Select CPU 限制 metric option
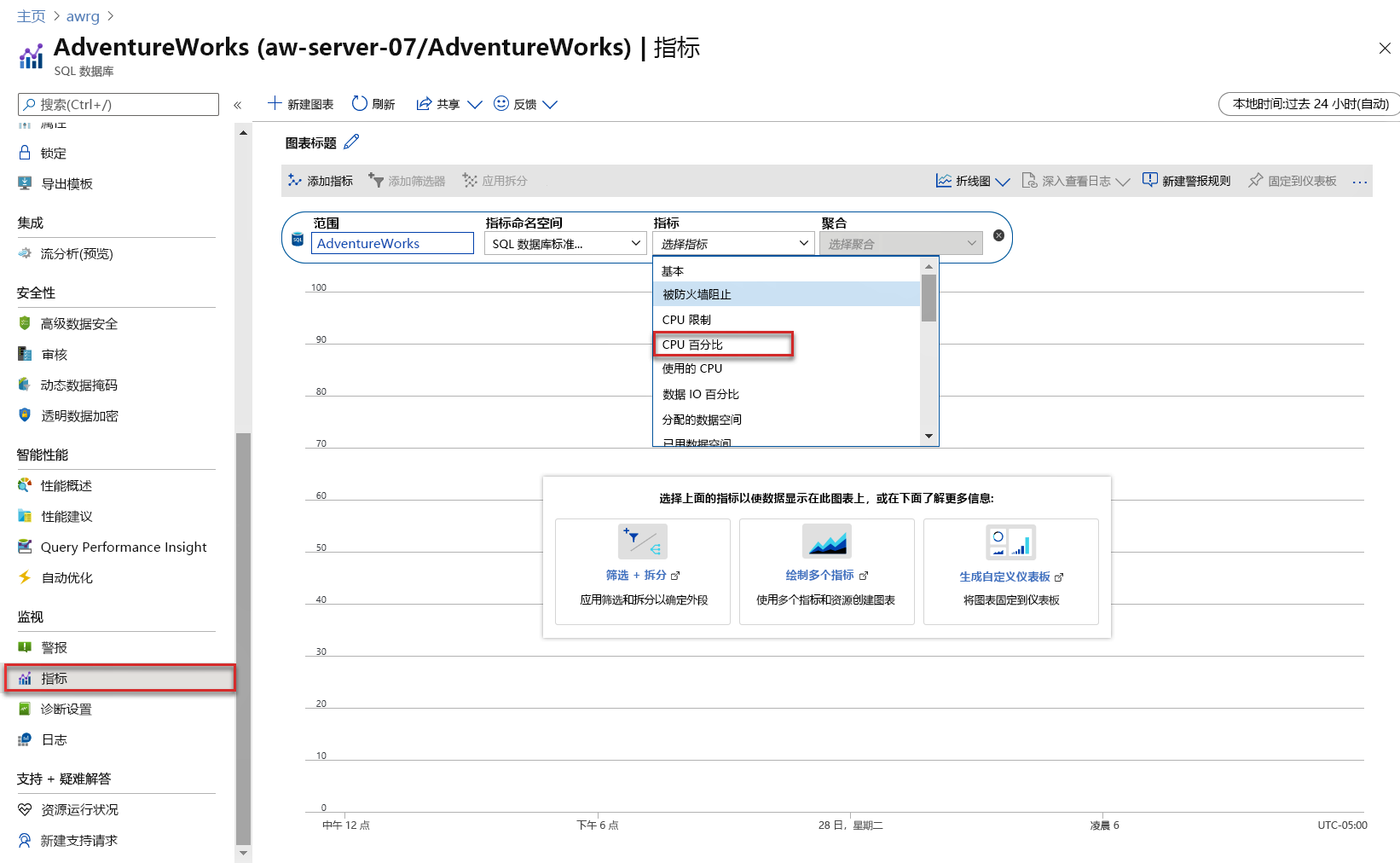This screenshot has width=1400, height=863. click(x=787, y=320)
